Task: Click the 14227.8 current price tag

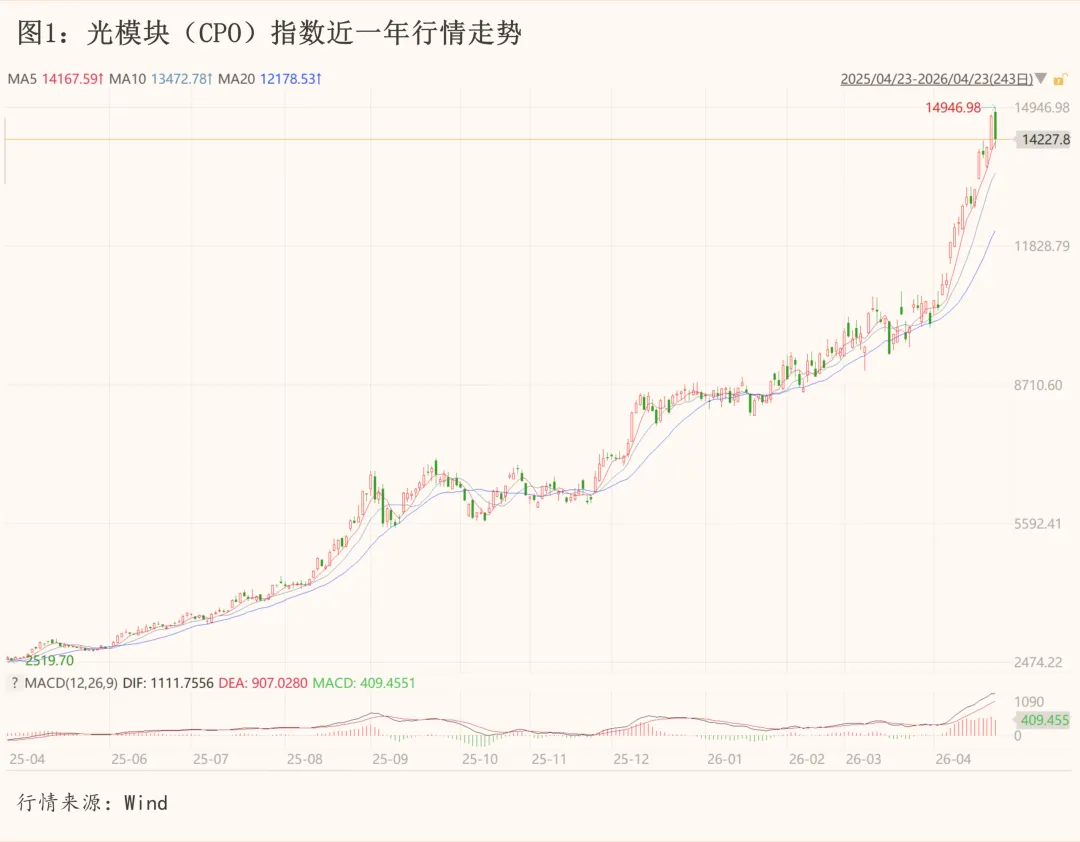Action: 1046,140
